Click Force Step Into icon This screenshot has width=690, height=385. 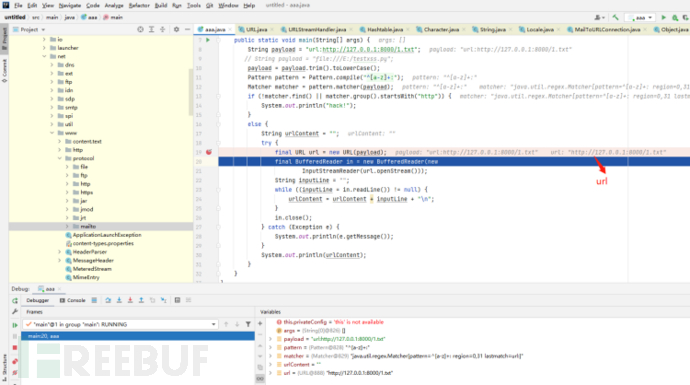tap(130, 300)
